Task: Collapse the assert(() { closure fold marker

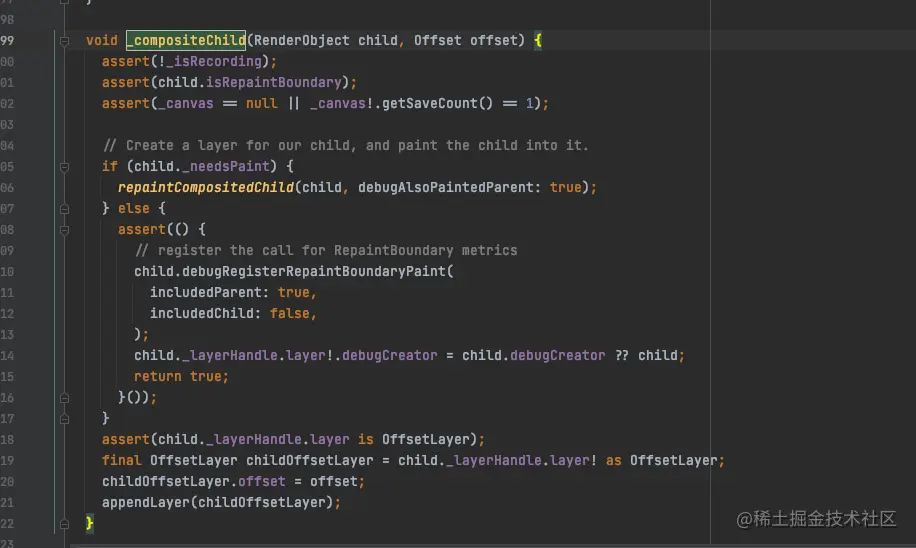Action: (64, 230)
